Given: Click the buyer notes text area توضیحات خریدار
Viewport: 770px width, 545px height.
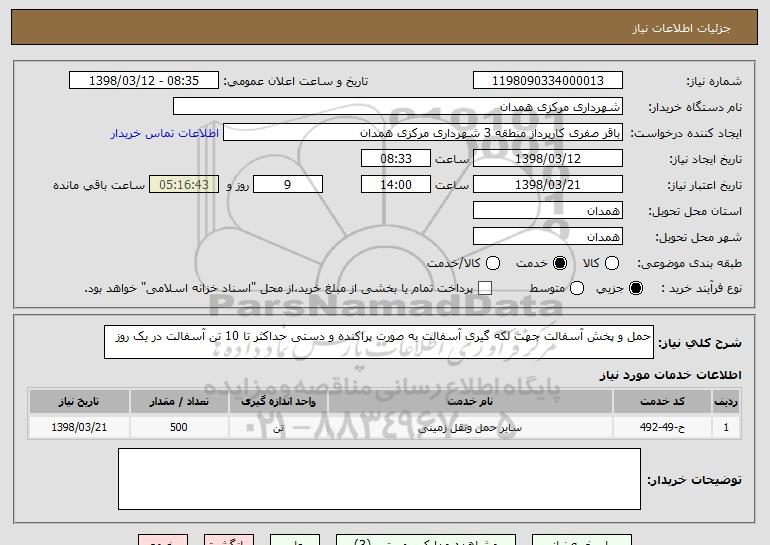Looking at the screenshot, I should 379,479.
